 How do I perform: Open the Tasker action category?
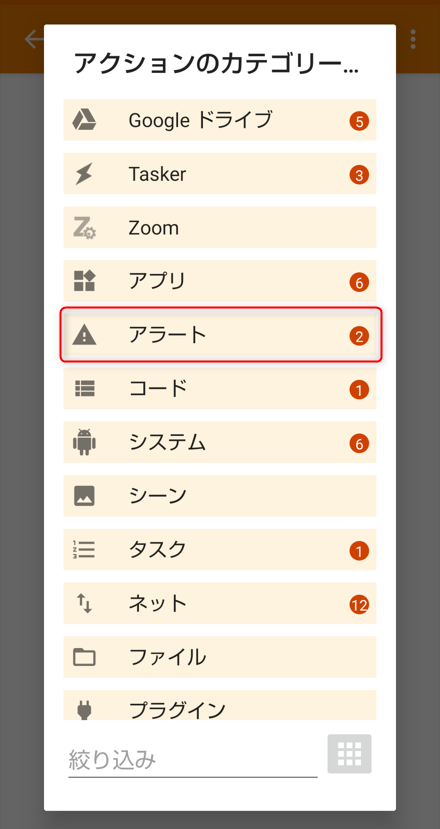[x=220, y=173]
